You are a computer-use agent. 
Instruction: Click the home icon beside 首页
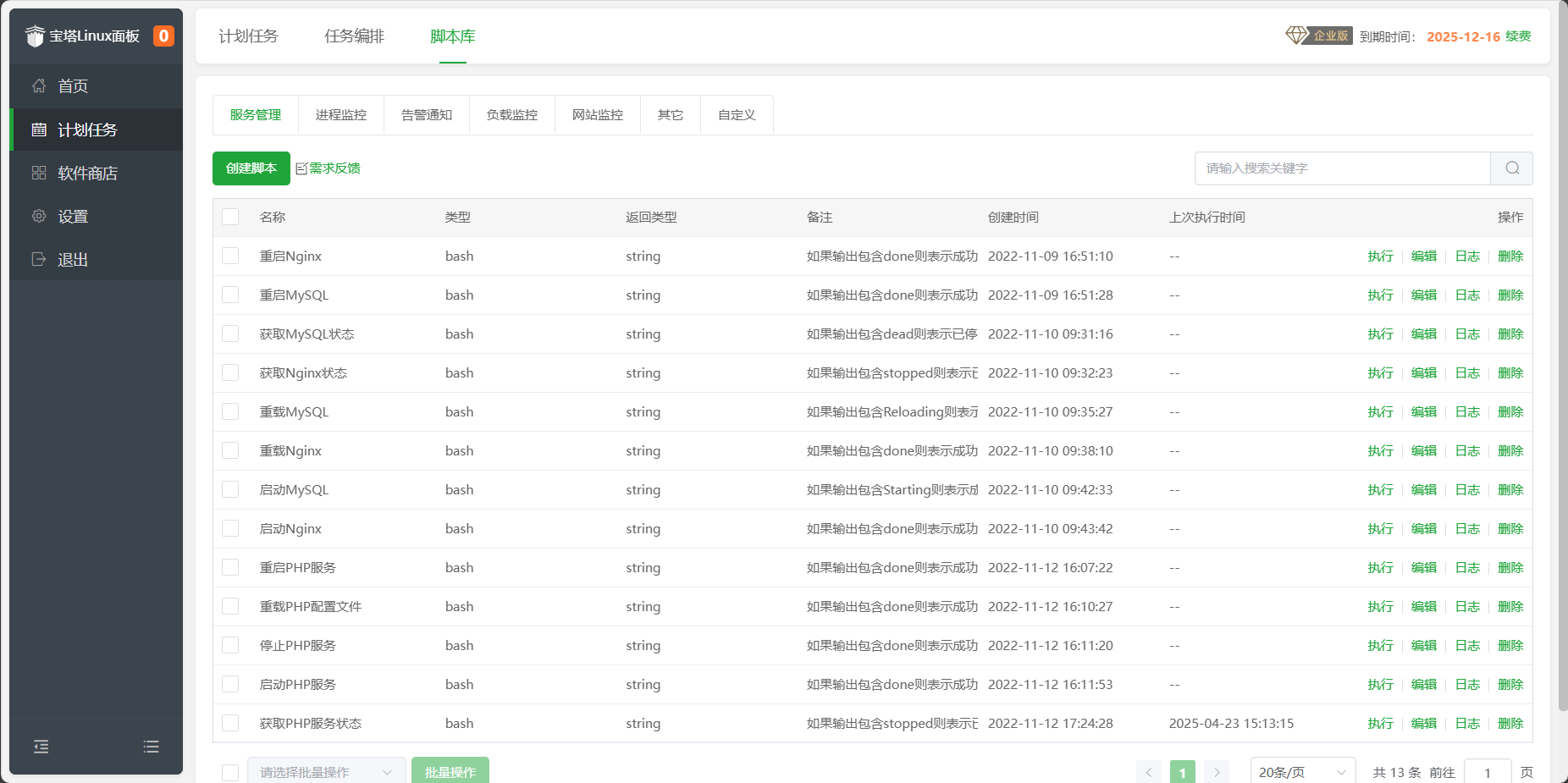click(39, 85)
